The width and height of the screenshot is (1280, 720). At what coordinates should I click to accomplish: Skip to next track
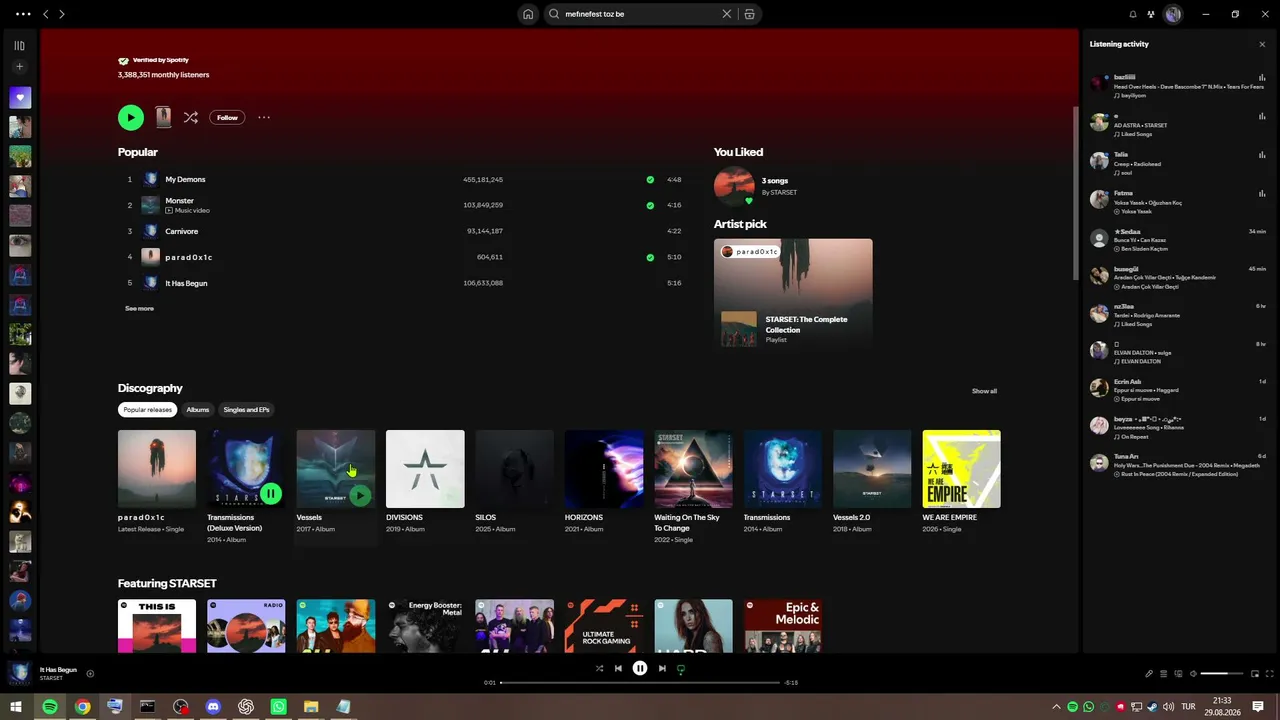click(662, 668)
